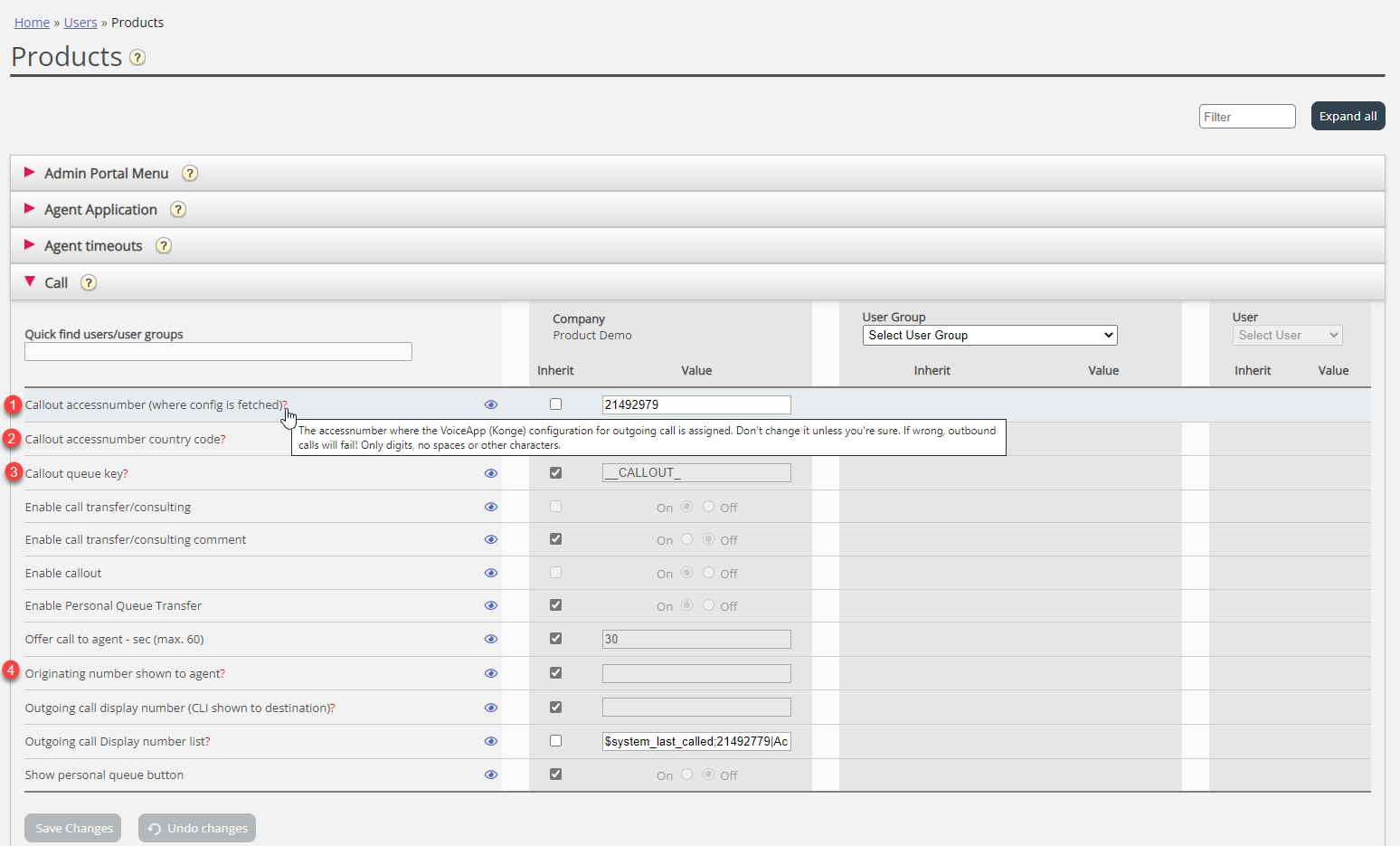Select On radio for Show personal queue button
This screenshot has width=1400, height=846.
pyautogui.click(x=687, y=775)
